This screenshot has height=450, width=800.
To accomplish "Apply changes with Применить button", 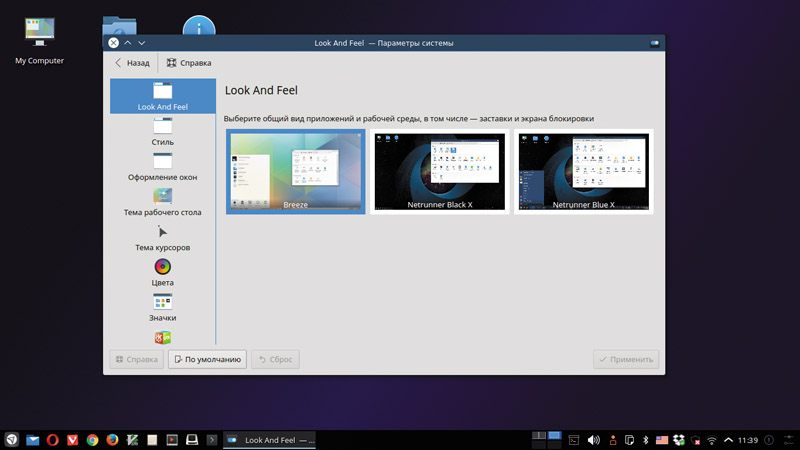I will point(626,359).
